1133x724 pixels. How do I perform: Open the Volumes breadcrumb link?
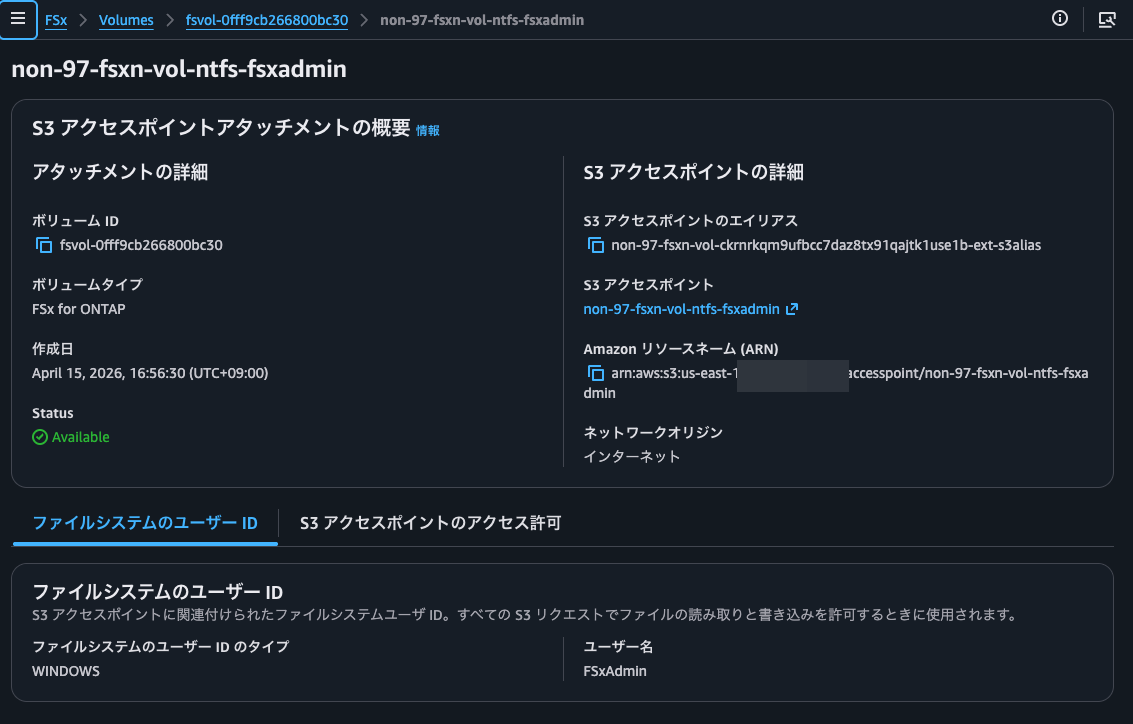(126, 19)
